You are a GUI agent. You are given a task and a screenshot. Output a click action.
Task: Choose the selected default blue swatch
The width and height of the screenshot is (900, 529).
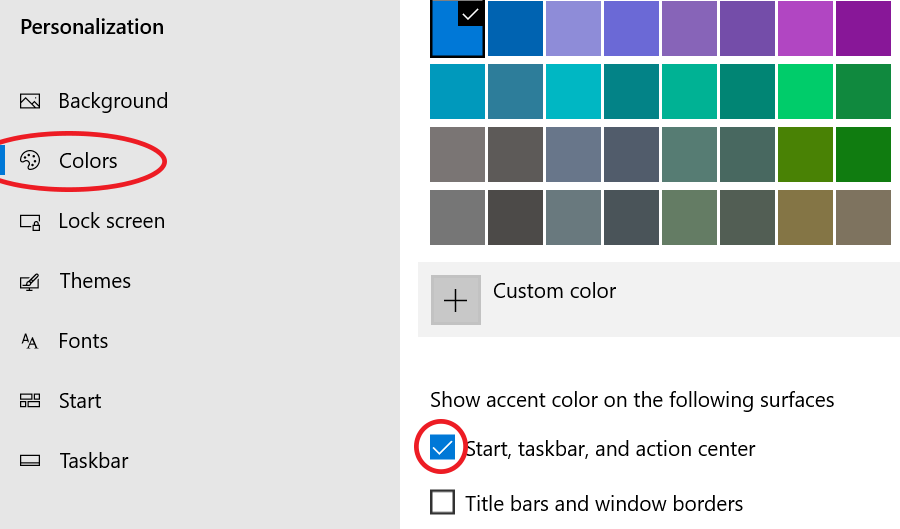coord(457,28)
